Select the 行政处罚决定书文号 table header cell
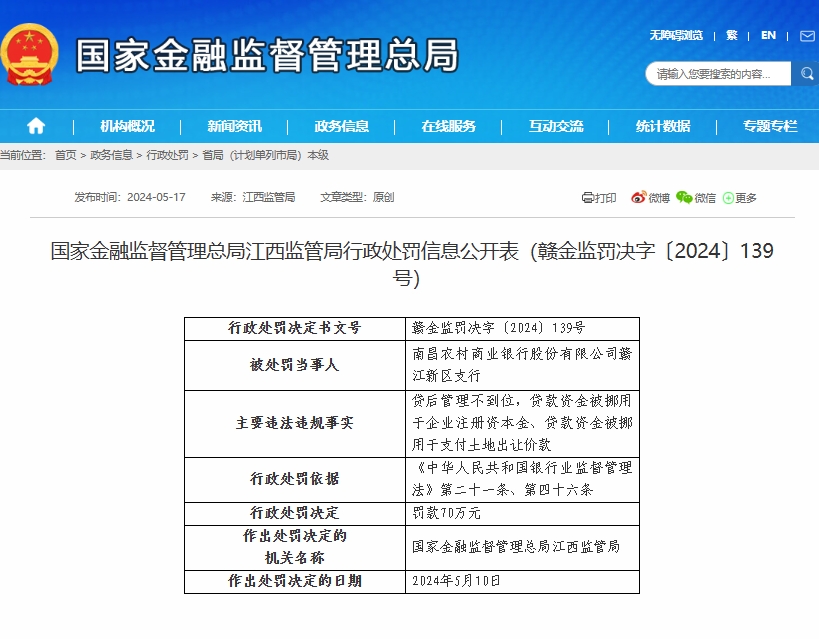Image resolution: width=819 pixels, height=639 pixels. [295, 329]
